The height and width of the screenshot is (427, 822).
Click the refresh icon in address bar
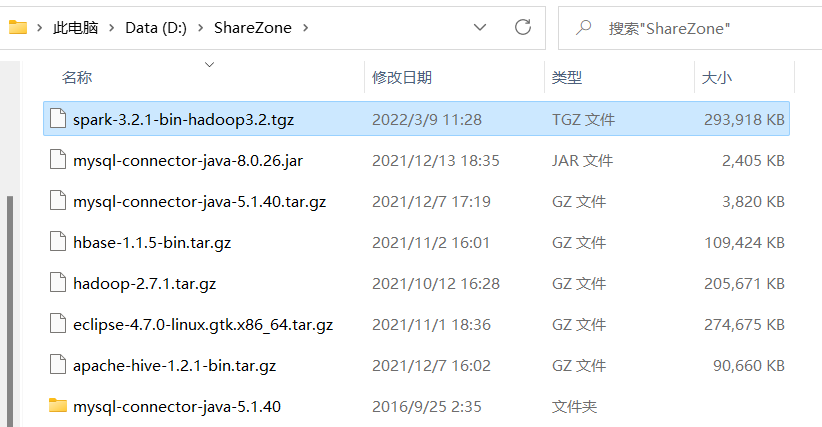coord(523,27)
